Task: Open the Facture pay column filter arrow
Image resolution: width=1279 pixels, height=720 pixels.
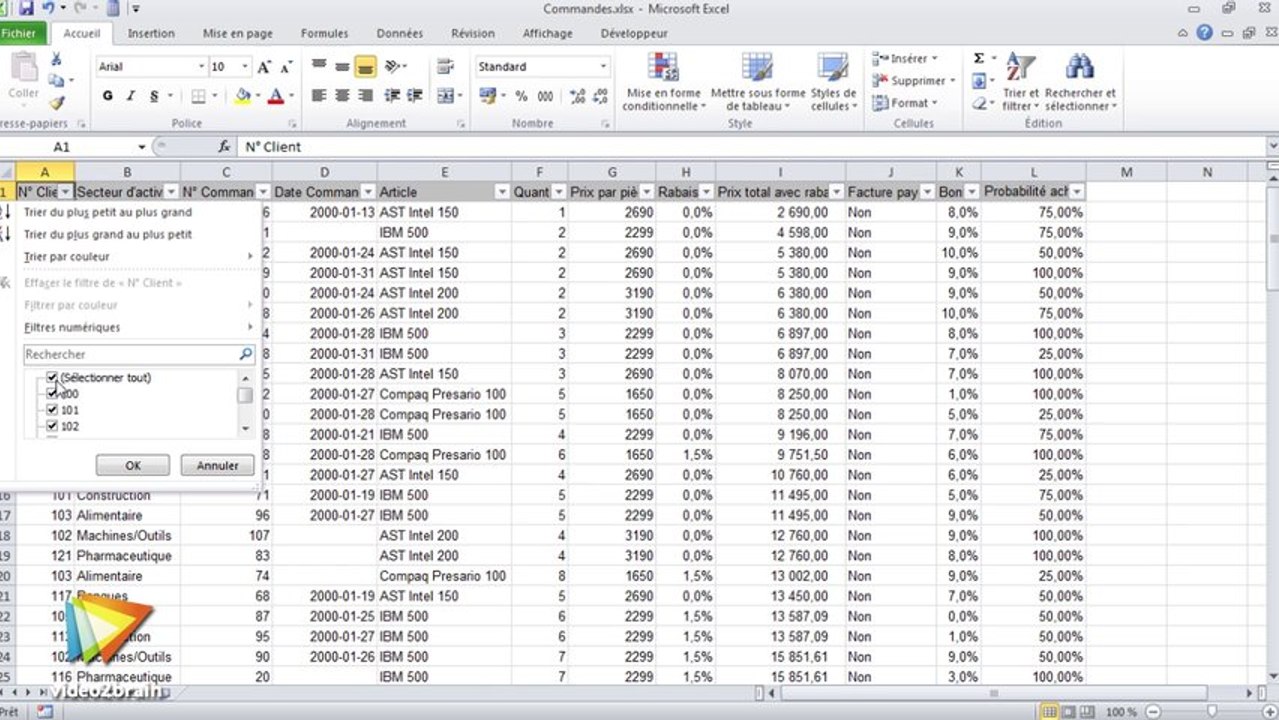Action: (x=927, y=192)
